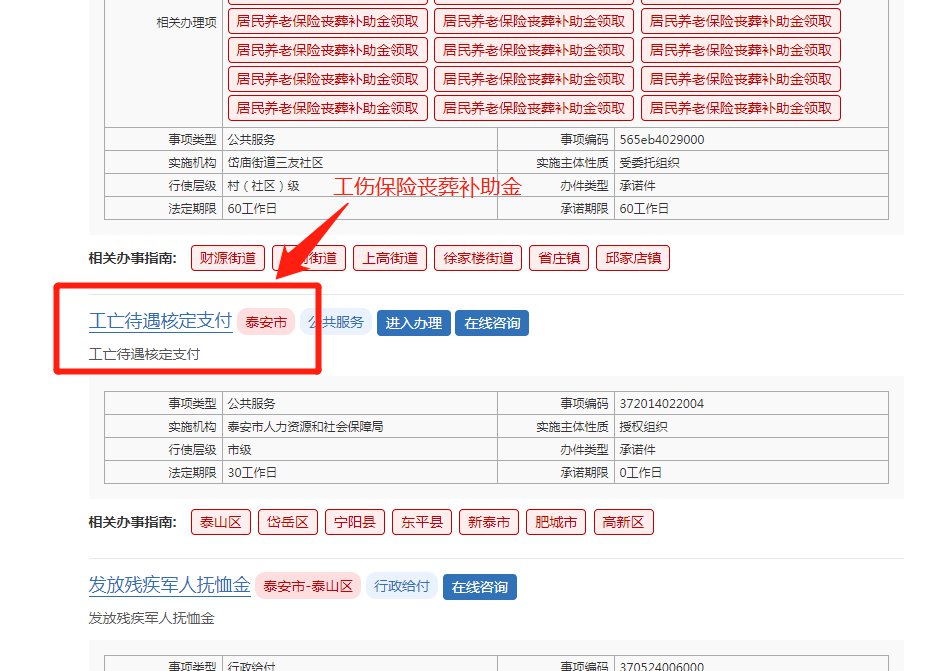Open the 省庄镇 guide tag
The height and width of the screenshot is (671, 930).
(x=558, y=258)
